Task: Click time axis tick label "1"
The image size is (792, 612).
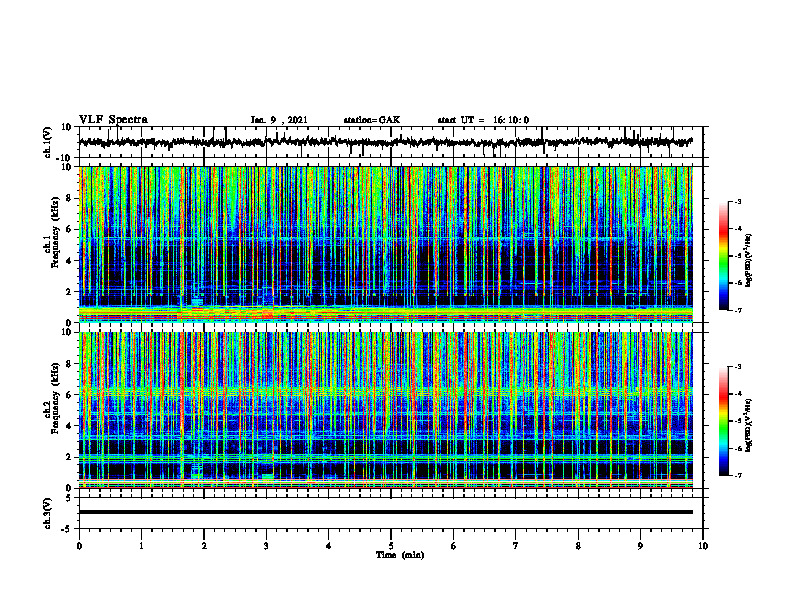Action: point(141,546)
